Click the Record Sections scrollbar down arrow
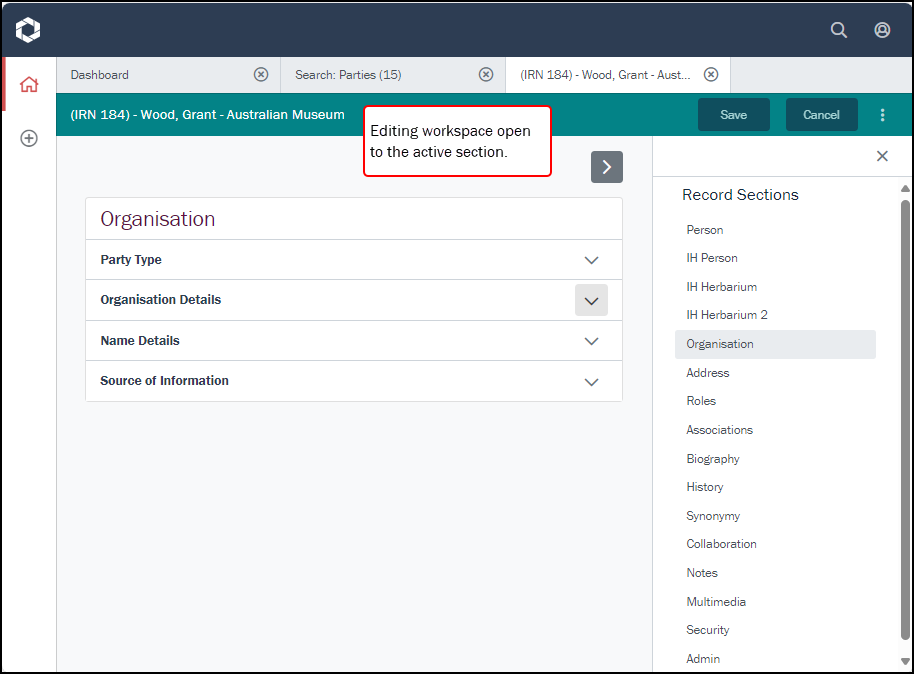 [906, 661]
